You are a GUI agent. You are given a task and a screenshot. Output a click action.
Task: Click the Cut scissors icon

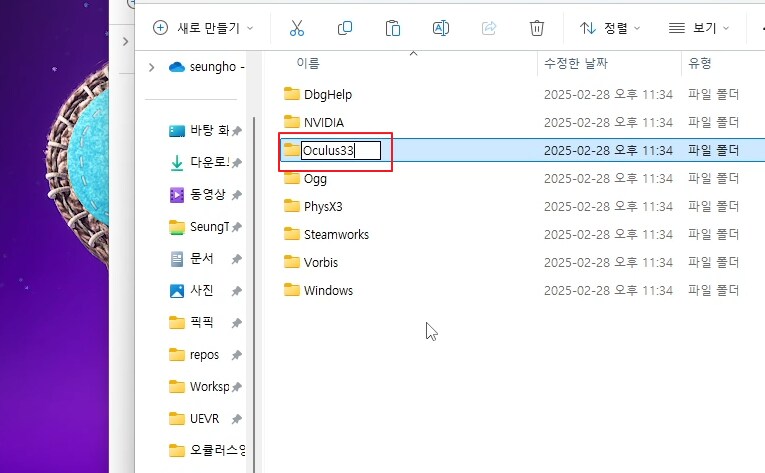297,28
